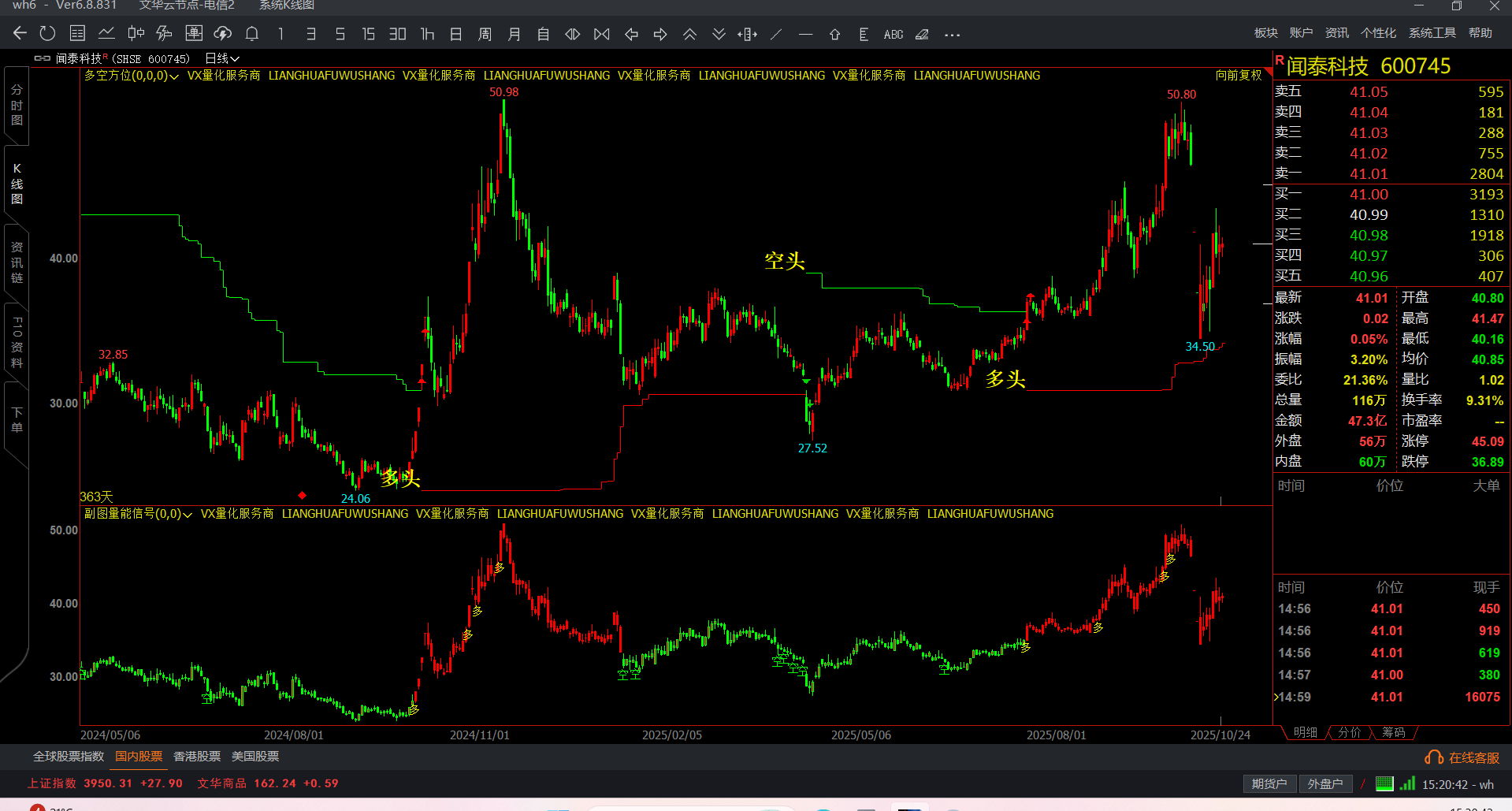Select the 1-hour period button
The height and width of the screenshot is (811, 1512).
(427, 34)
